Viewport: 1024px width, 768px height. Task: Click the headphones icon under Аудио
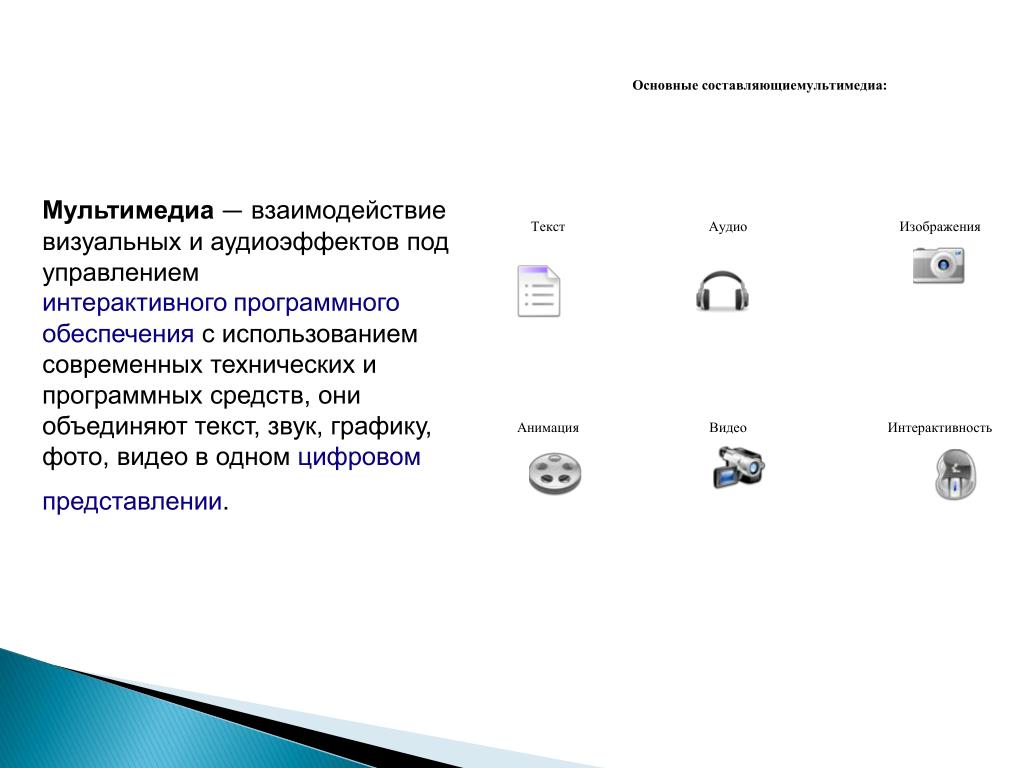[722, 291]
